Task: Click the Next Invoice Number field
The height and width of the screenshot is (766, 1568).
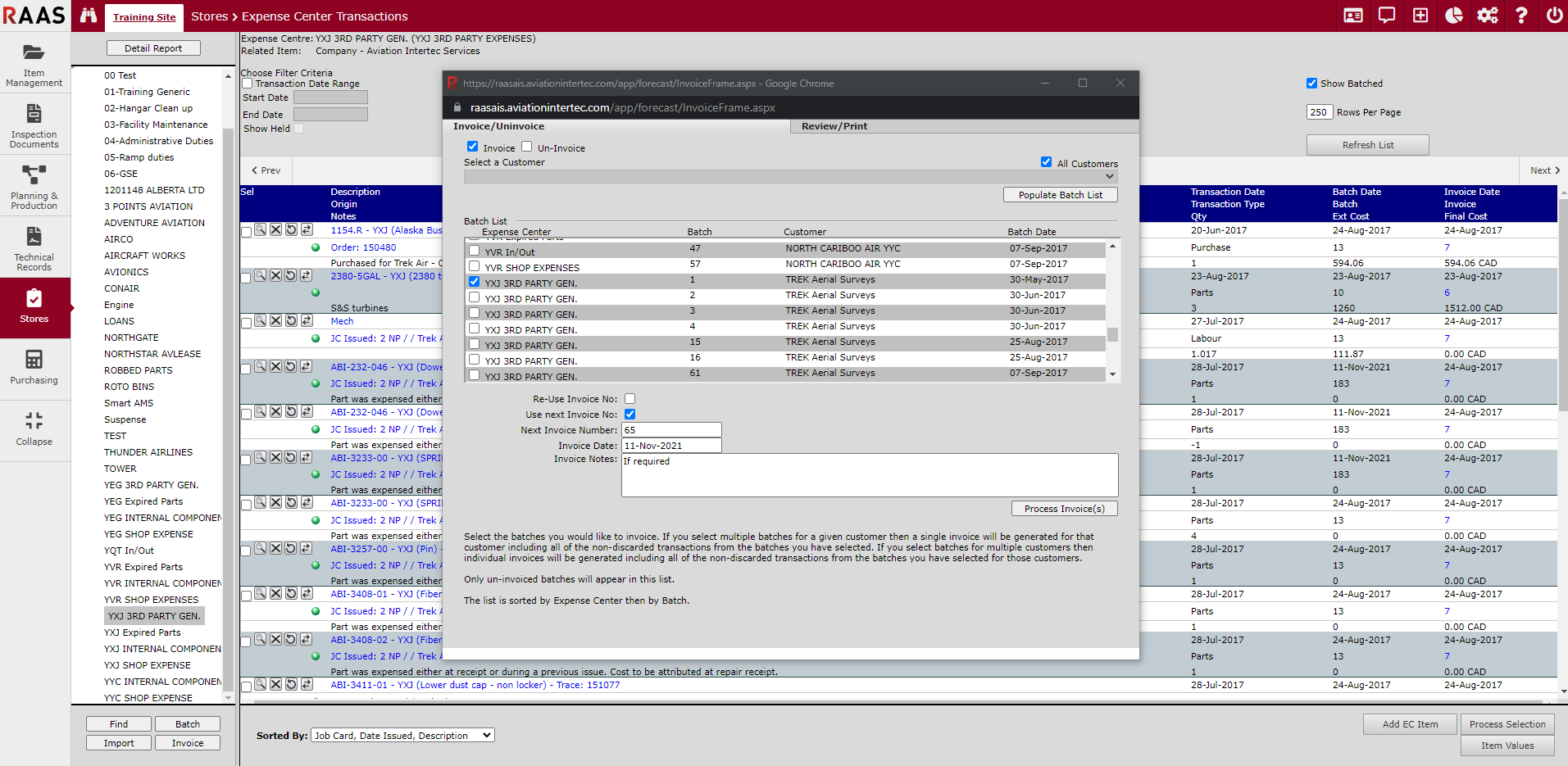Action: point(671,430)
